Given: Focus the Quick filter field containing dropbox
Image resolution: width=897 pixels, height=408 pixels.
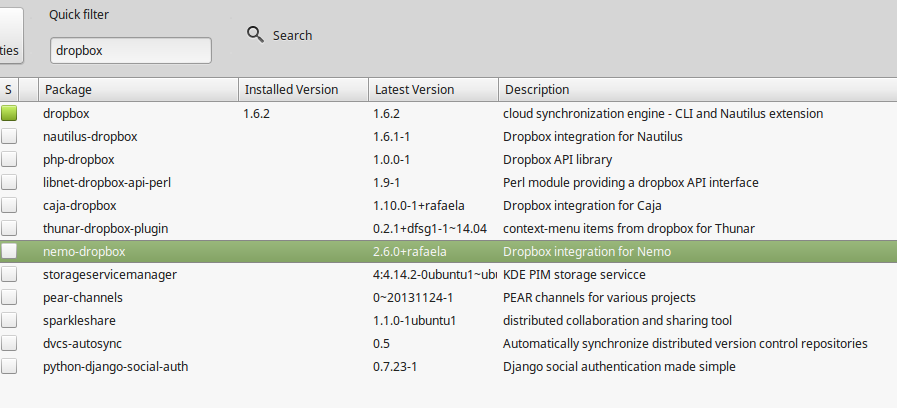Looking at the screenshot, I should click(x=131, y=50).
